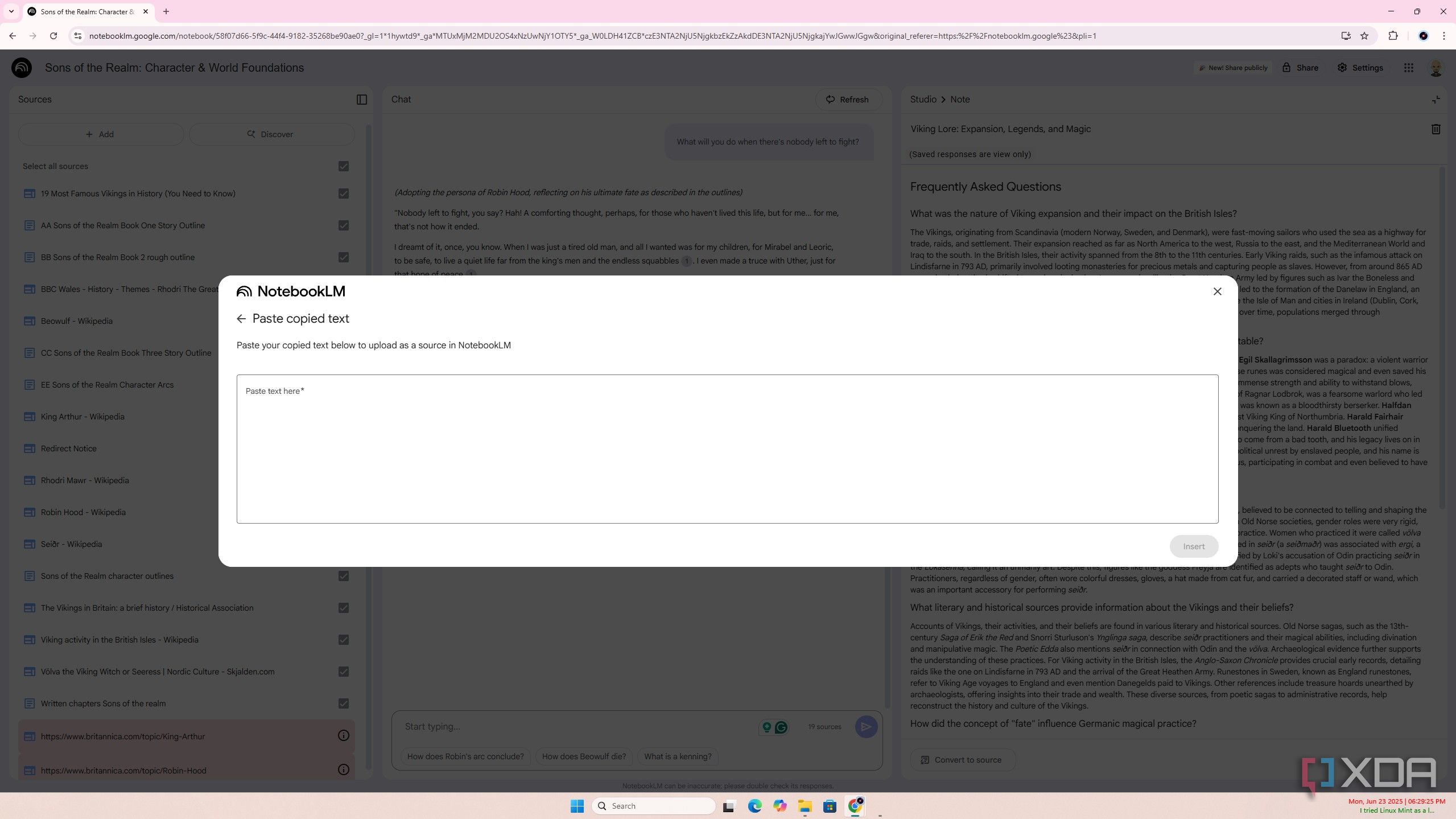The width and height of the screenshot is (1456, 819).
Task: Show info for britannica King-Arthur source
Action: tap(343, 736)
